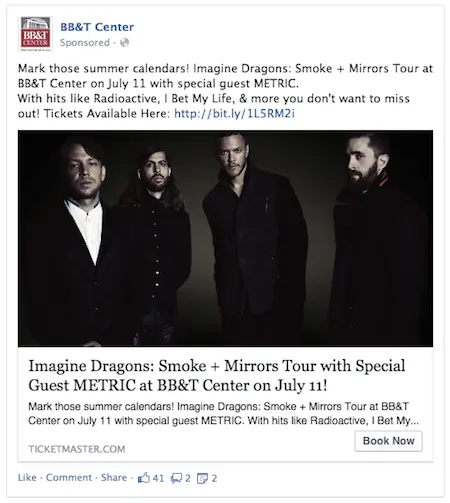Open the Imagine Dragons Smoke + Mirrors headline
The width and height of the screenshot is (450, 503).
coord(217,375)
